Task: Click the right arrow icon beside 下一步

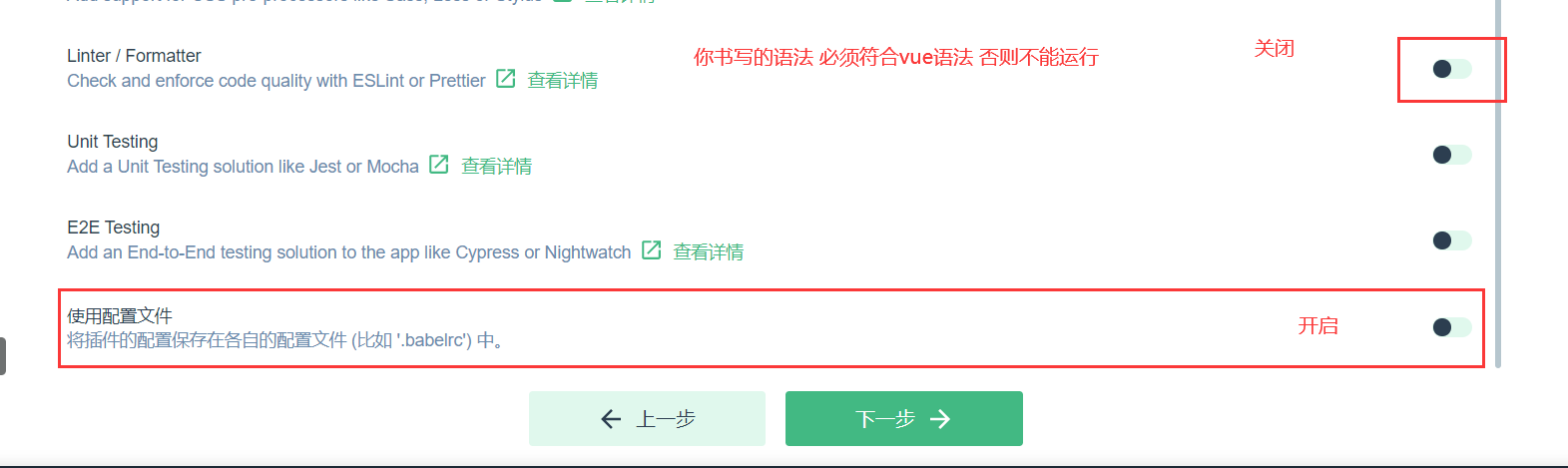Action: point(940,419)
